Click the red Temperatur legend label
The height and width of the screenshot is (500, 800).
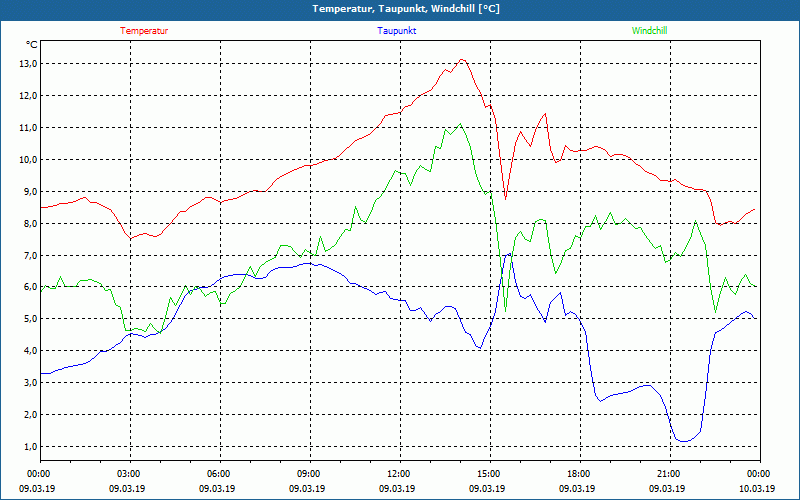pos(144,31)
